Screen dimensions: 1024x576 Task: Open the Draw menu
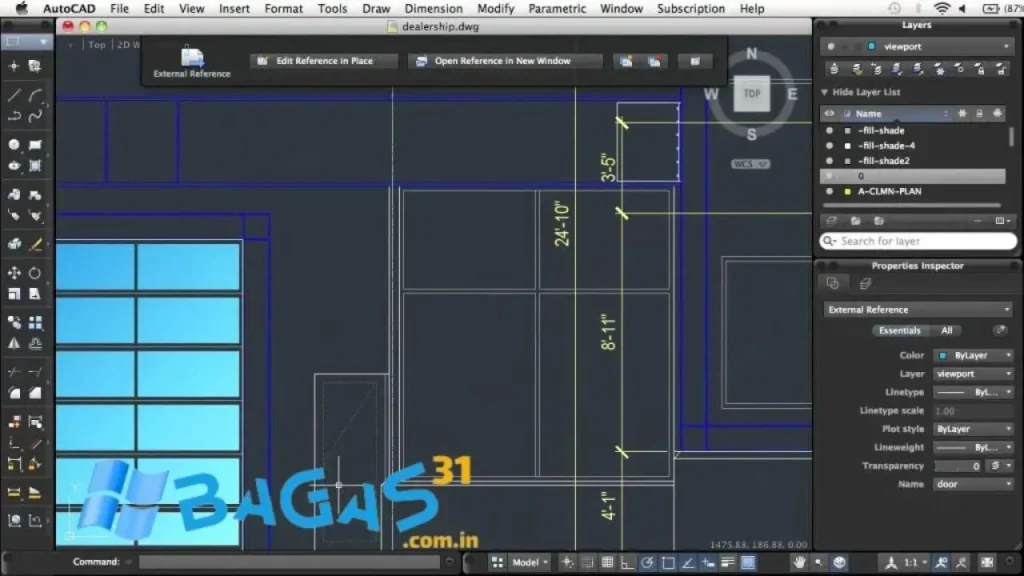click(376, 8)
